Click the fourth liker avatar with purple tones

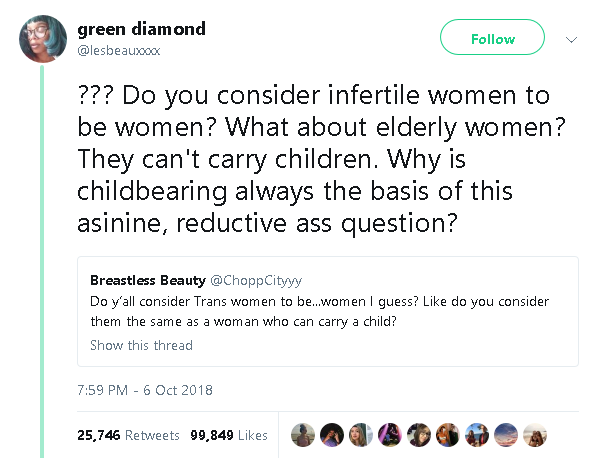tap(390, 435)
